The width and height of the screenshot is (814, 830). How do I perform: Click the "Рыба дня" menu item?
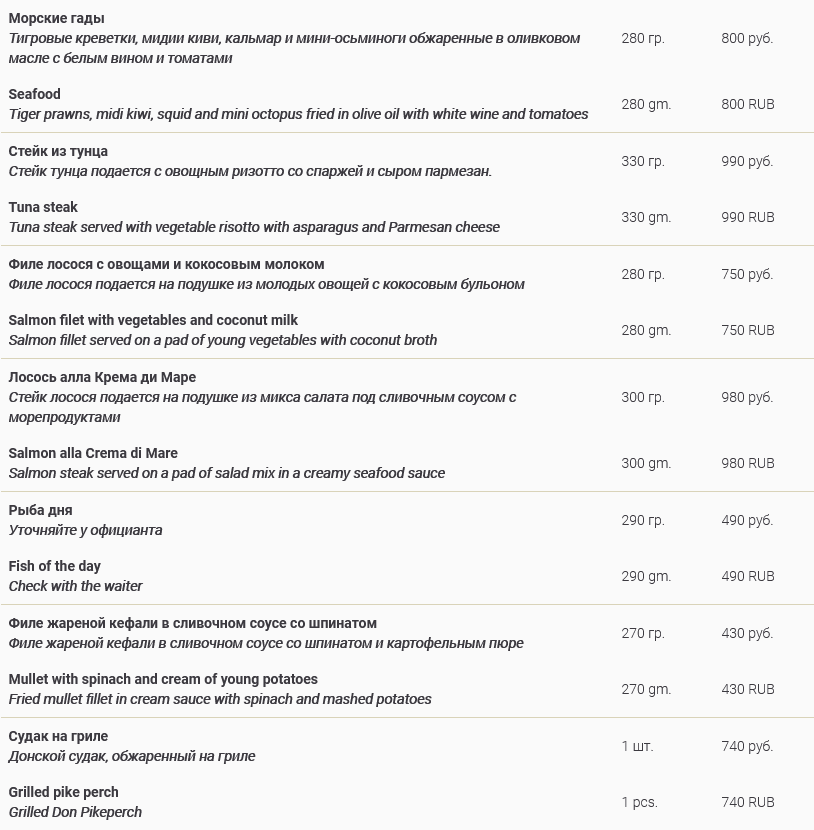tap(40, 510)
